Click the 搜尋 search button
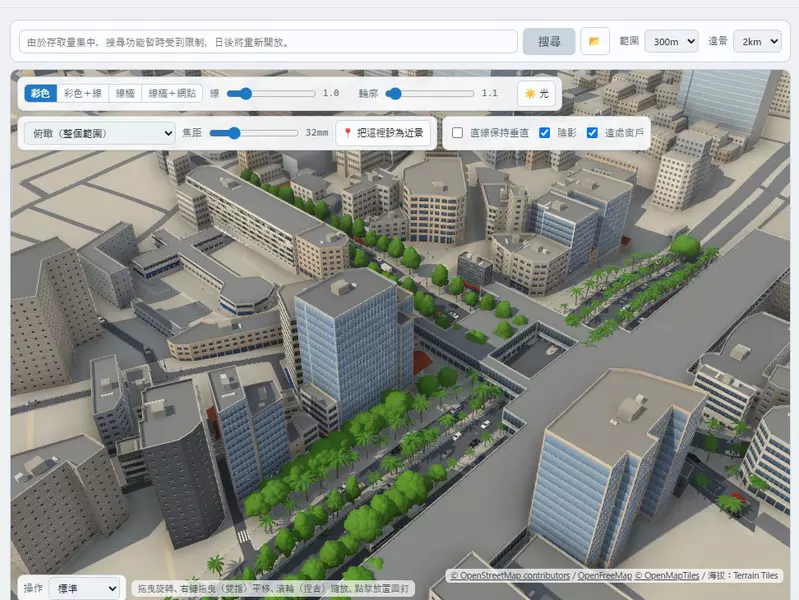This screenshot has width=799, height=600. (x=549, y=41)
